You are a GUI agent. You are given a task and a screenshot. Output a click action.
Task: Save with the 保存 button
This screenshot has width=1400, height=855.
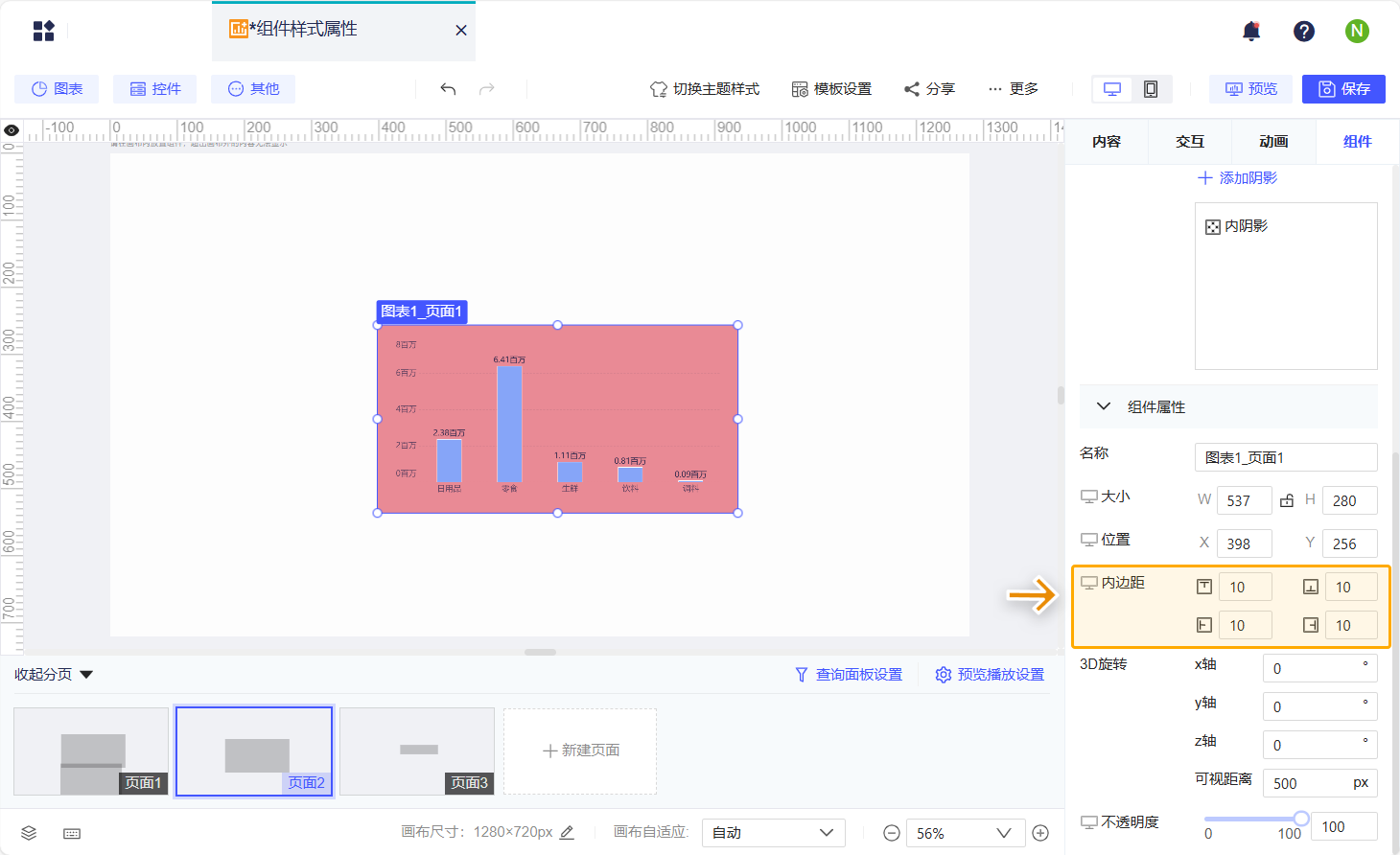1343,89
